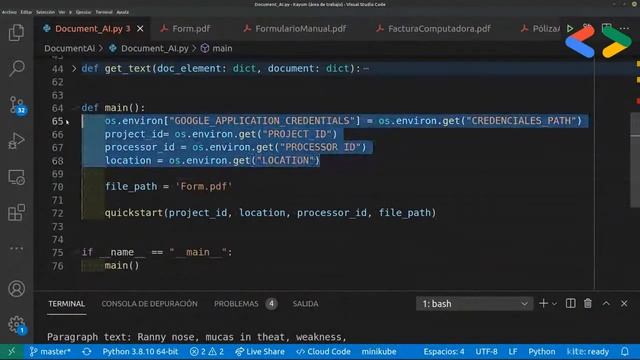Open the Explorer view in activity bar
Viewport: 640px width, 360px height.
(x=16, y=32)
